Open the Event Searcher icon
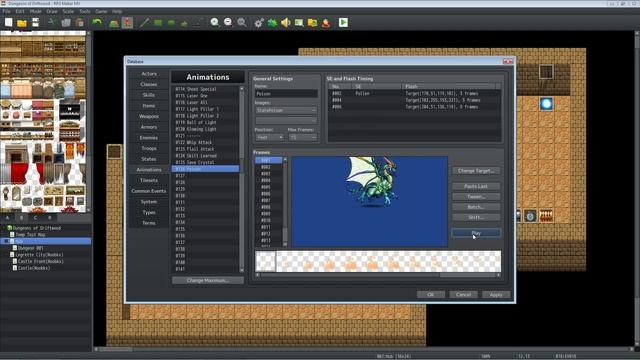640x360 pixels. point(299,22)
